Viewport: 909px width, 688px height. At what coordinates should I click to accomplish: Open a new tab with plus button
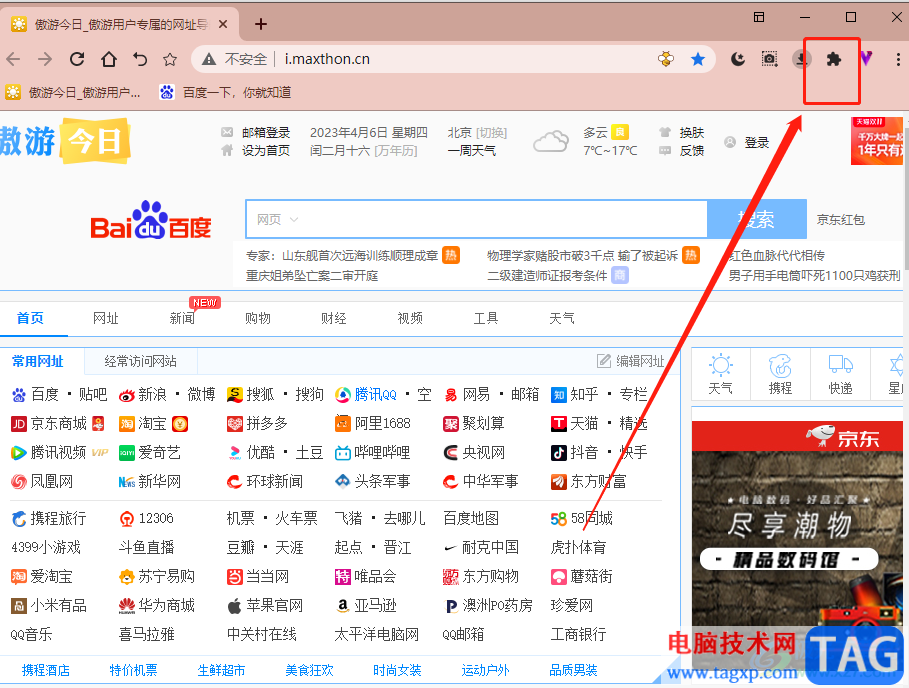click(x=261, y=24)
